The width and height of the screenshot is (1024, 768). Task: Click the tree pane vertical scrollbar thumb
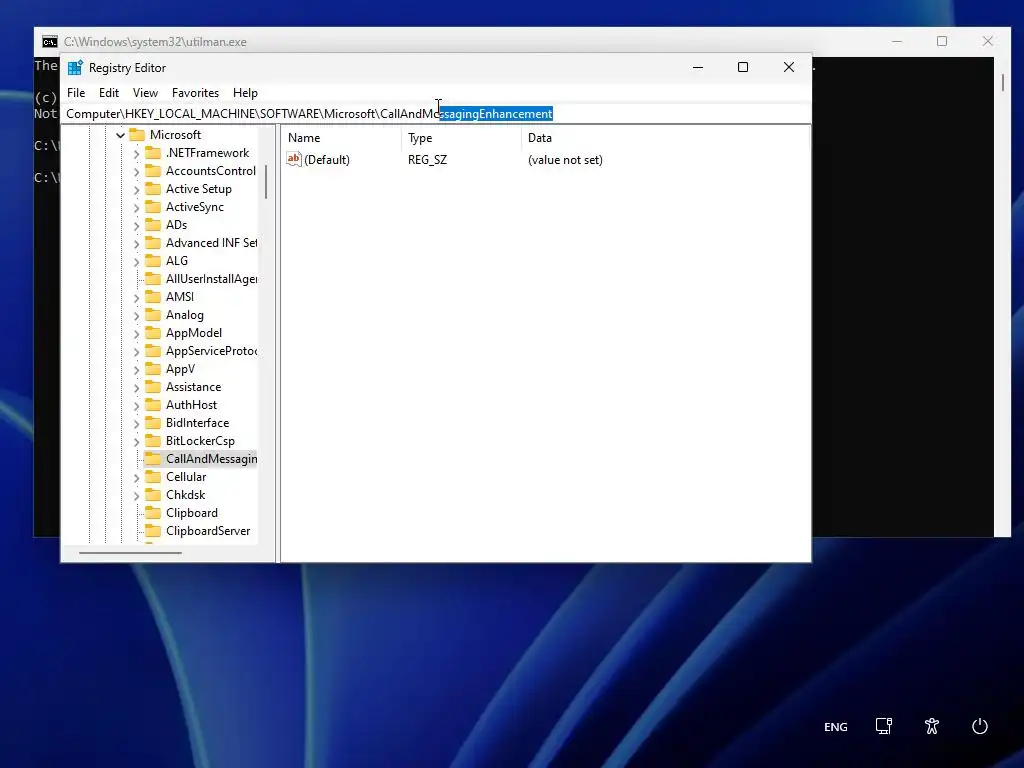(x=266, y=182)
